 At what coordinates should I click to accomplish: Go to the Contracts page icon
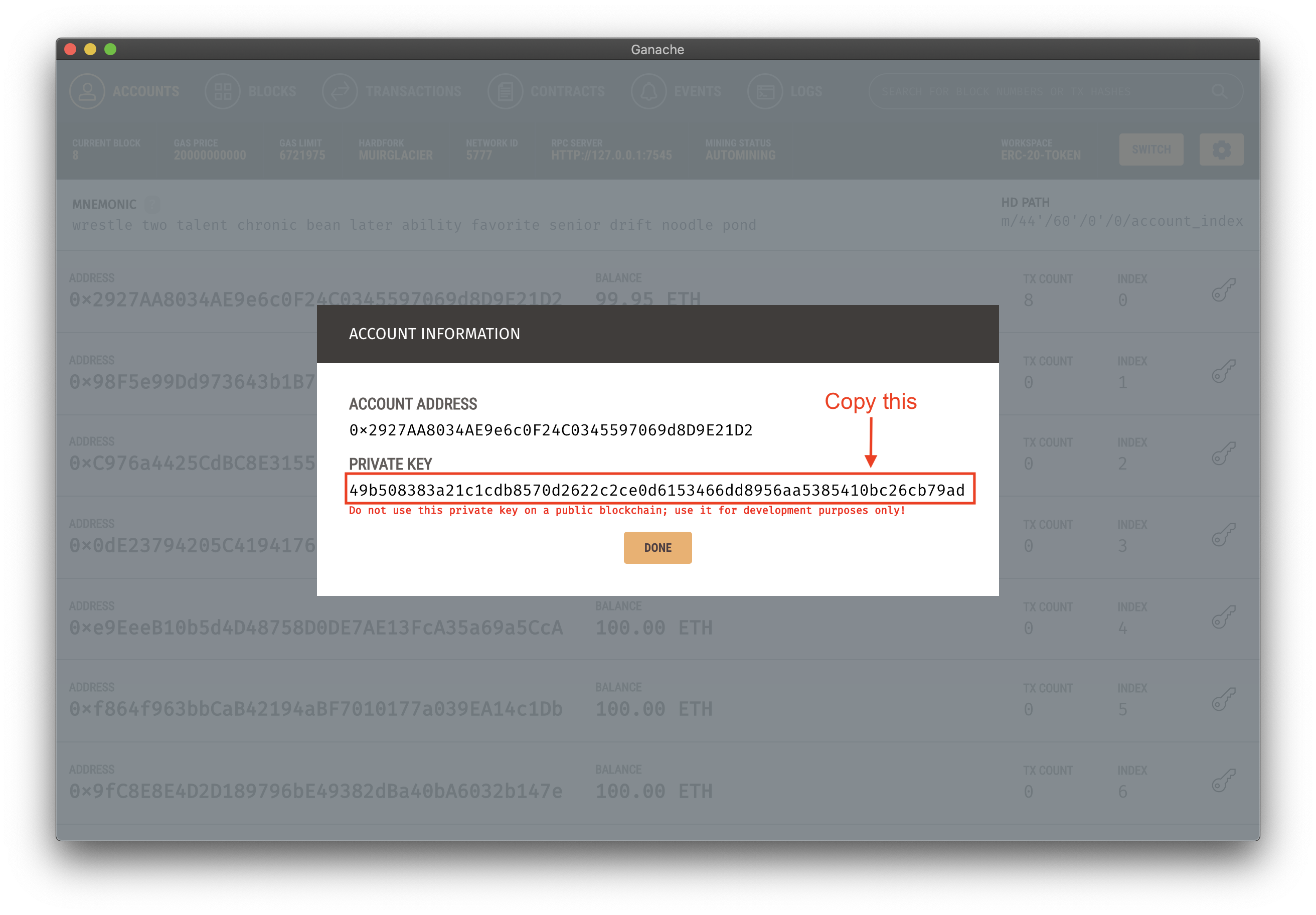pos(505,92)
